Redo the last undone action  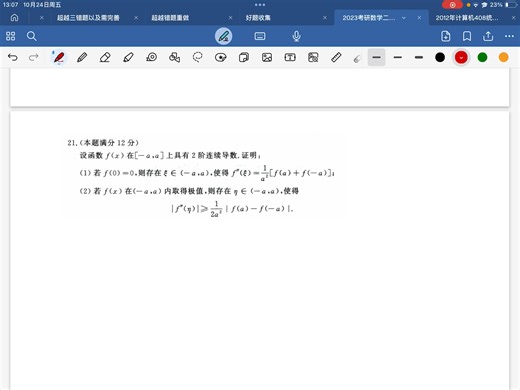point(33,57)
